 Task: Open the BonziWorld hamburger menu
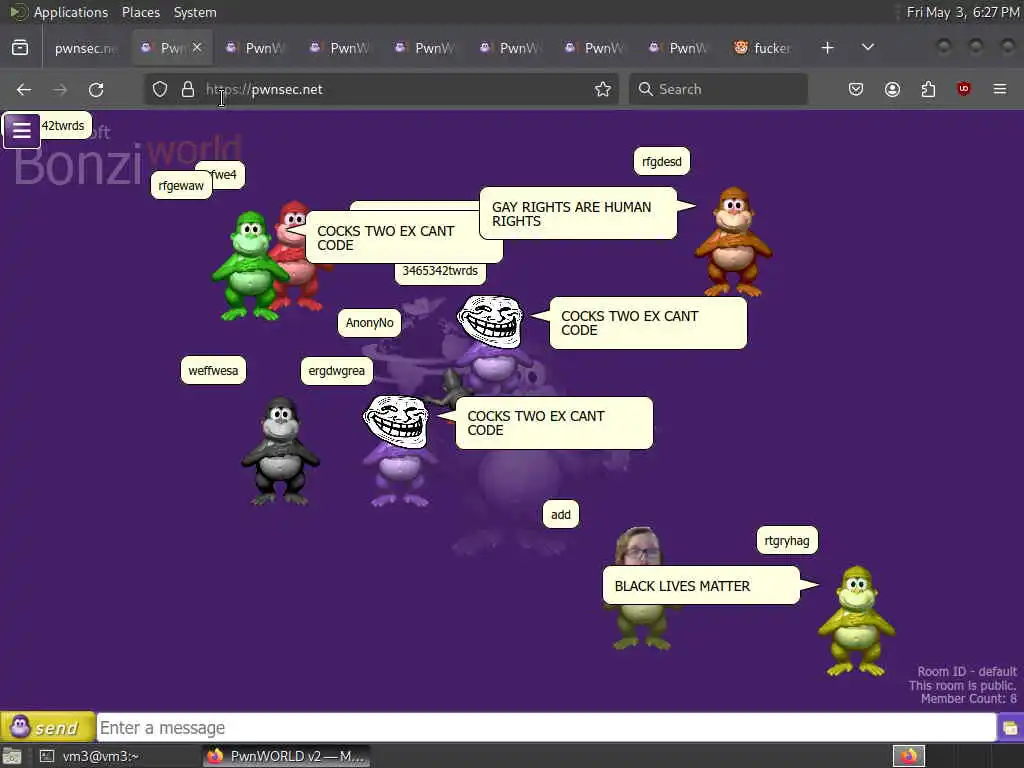[x=21, y=130]
